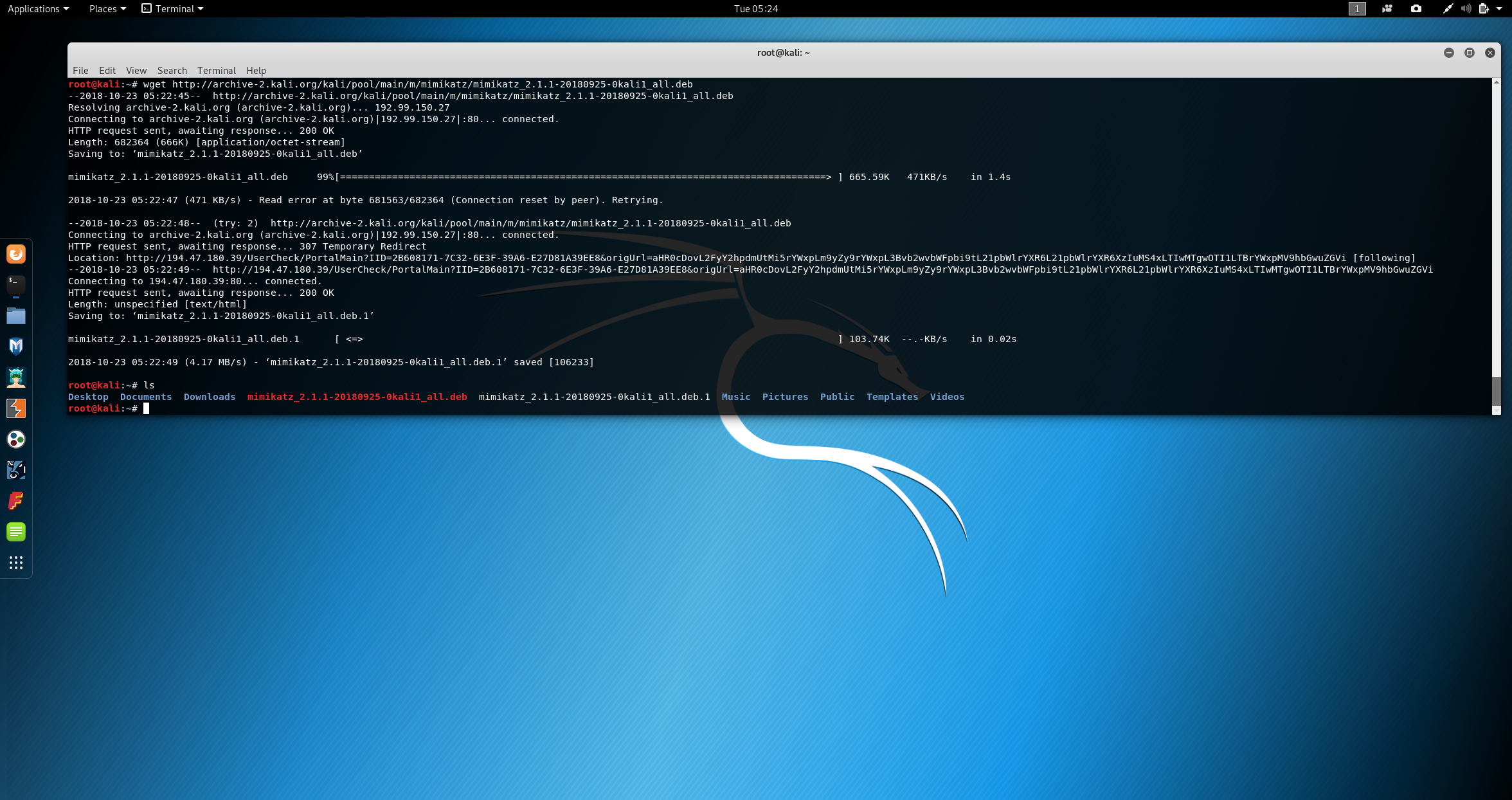The width and height of the screenshot is (1512, 800).
Task: Open the Files folder icon in the dock
Action: [x=16, y=316]
